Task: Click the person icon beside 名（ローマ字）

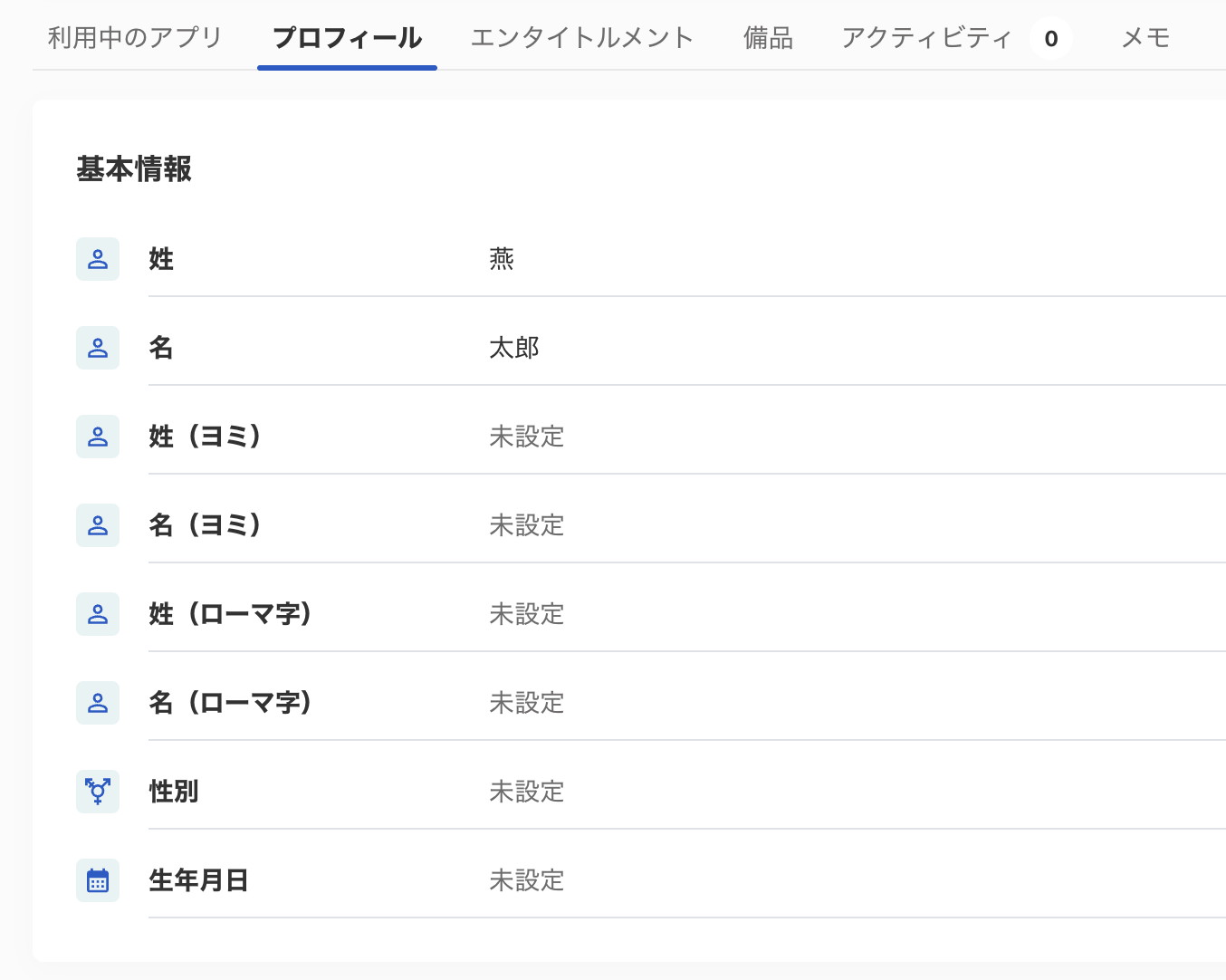Action: 98,703
